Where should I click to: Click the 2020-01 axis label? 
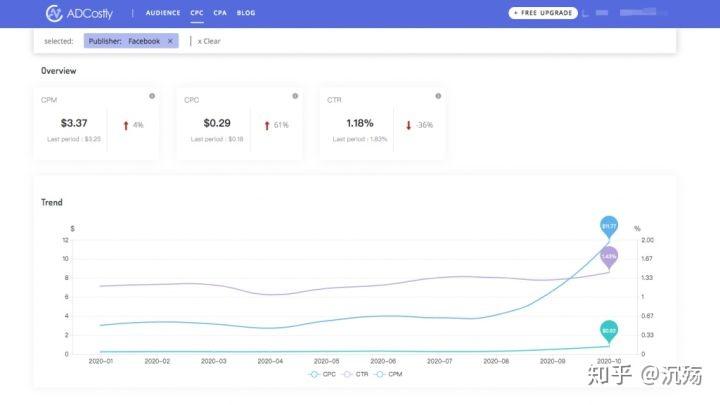pos(101,361)
